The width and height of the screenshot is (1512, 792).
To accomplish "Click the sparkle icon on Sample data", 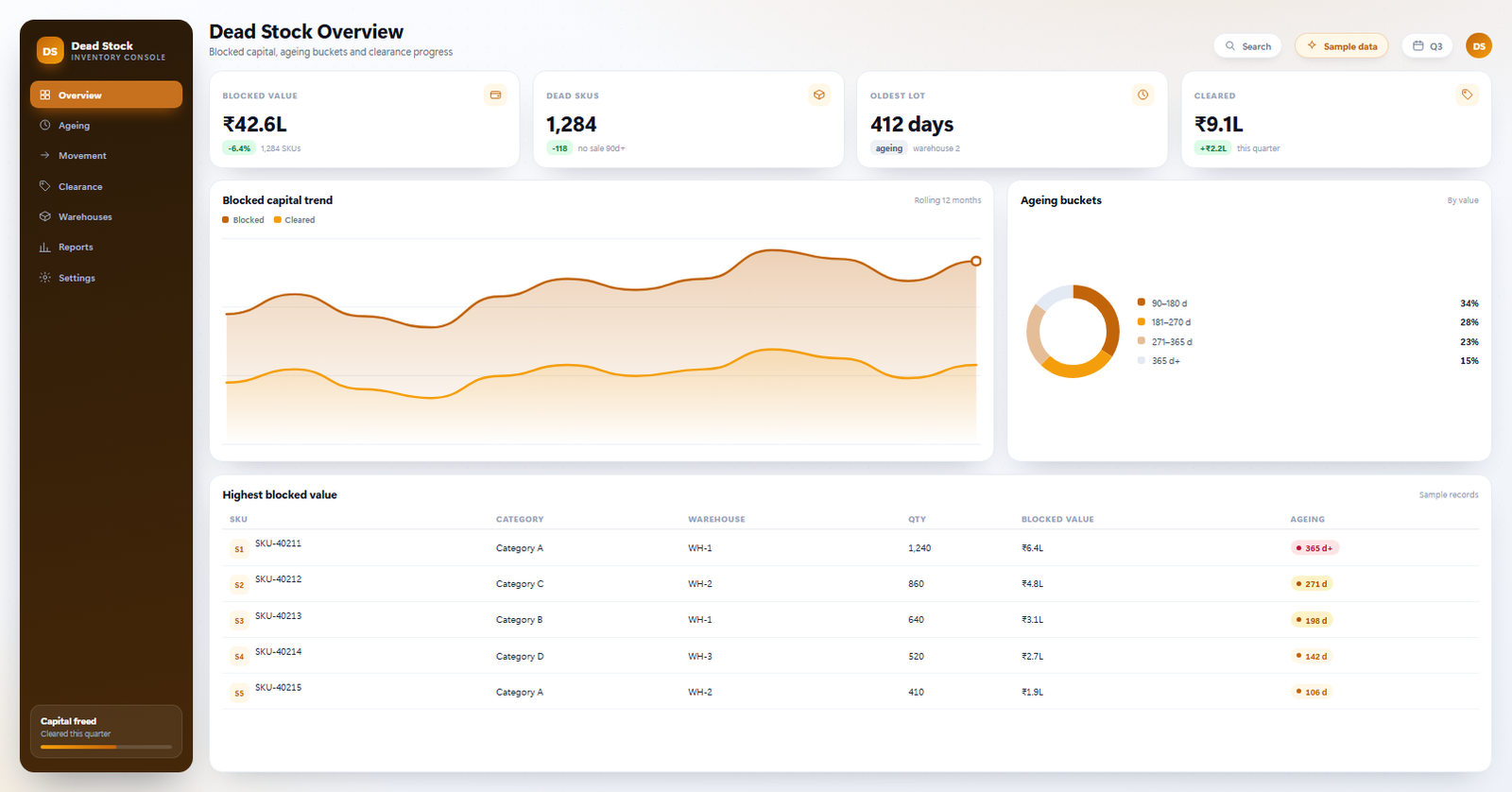I will point(1312,45).
